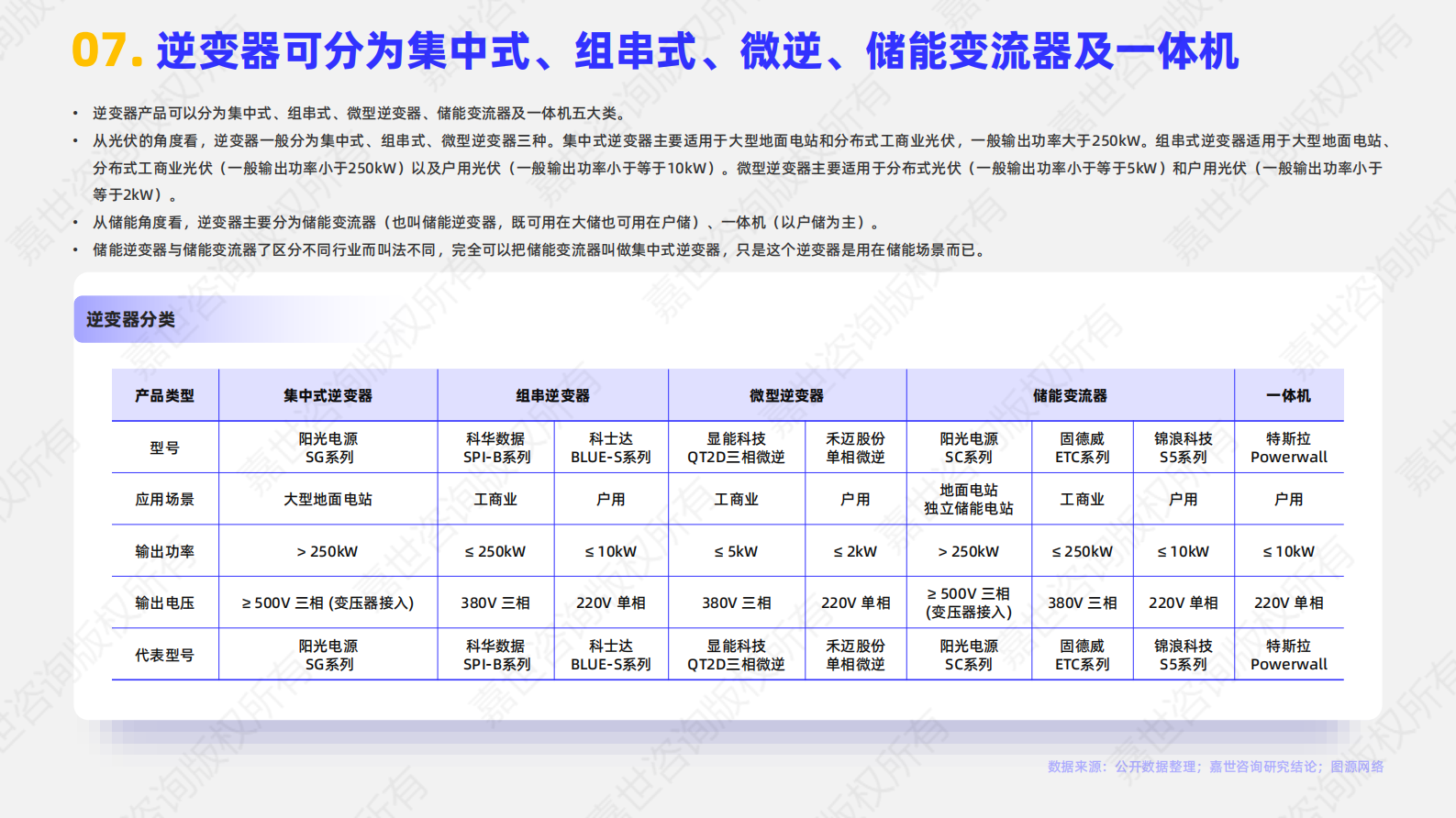Click "固德威 ETC系列" in the 型号 row
The width and height of the screenshot is (1456, 818).
[1083, 448]
